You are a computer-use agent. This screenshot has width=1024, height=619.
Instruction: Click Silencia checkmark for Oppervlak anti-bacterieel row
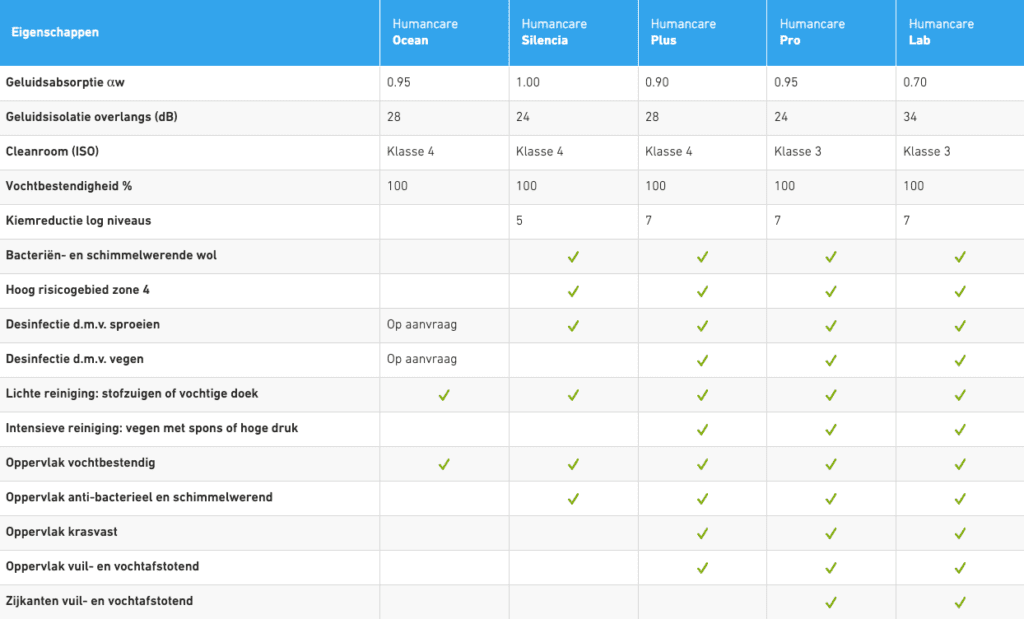[573, 499]
